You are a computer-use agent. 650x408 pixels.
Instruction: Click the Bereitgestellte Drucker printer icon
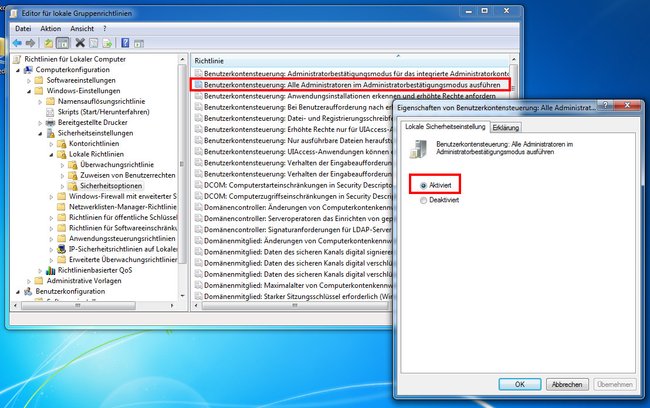click(x=50, y=122)
